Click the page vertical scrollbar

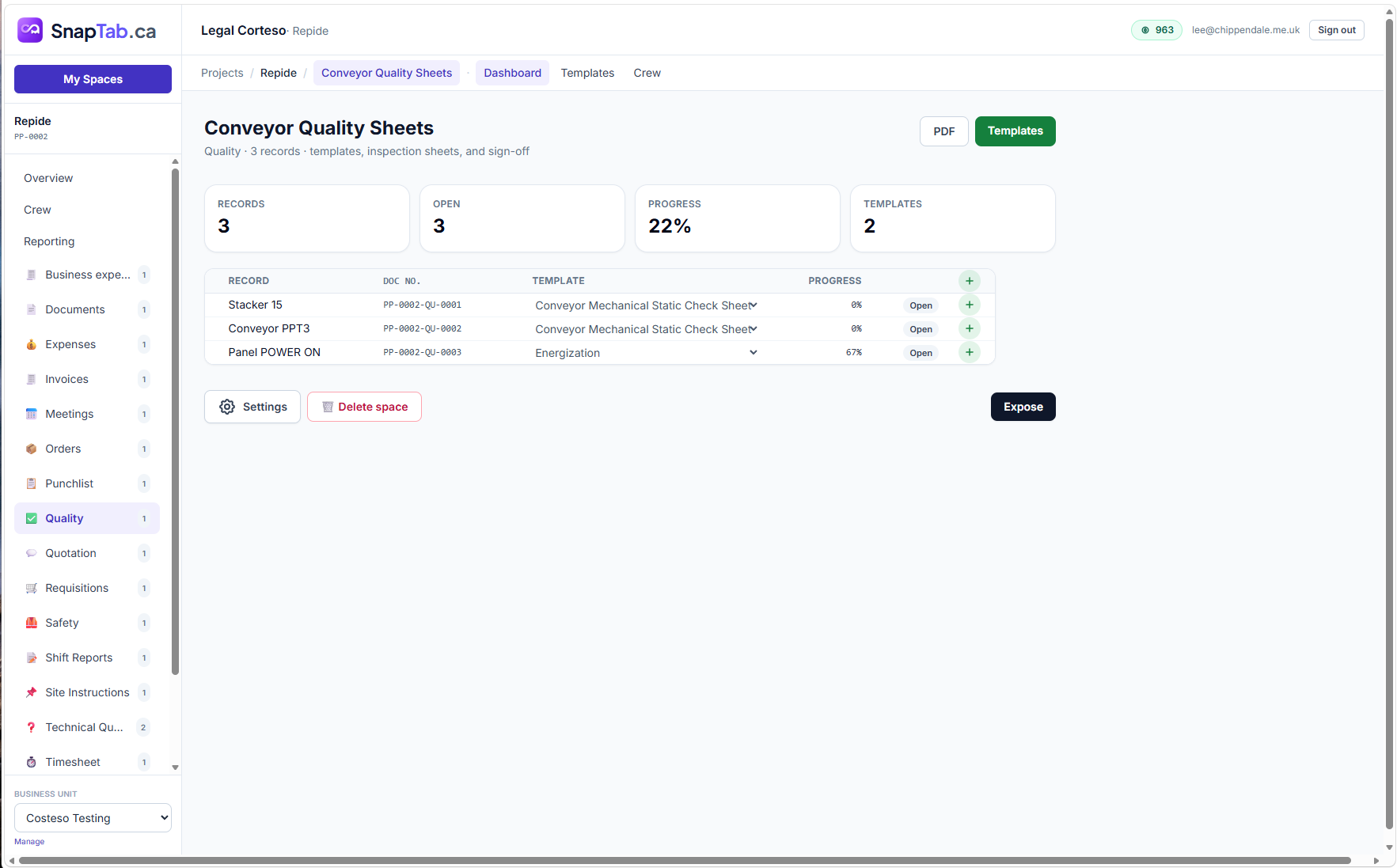pyautogui.click(x=1390, y=423)
